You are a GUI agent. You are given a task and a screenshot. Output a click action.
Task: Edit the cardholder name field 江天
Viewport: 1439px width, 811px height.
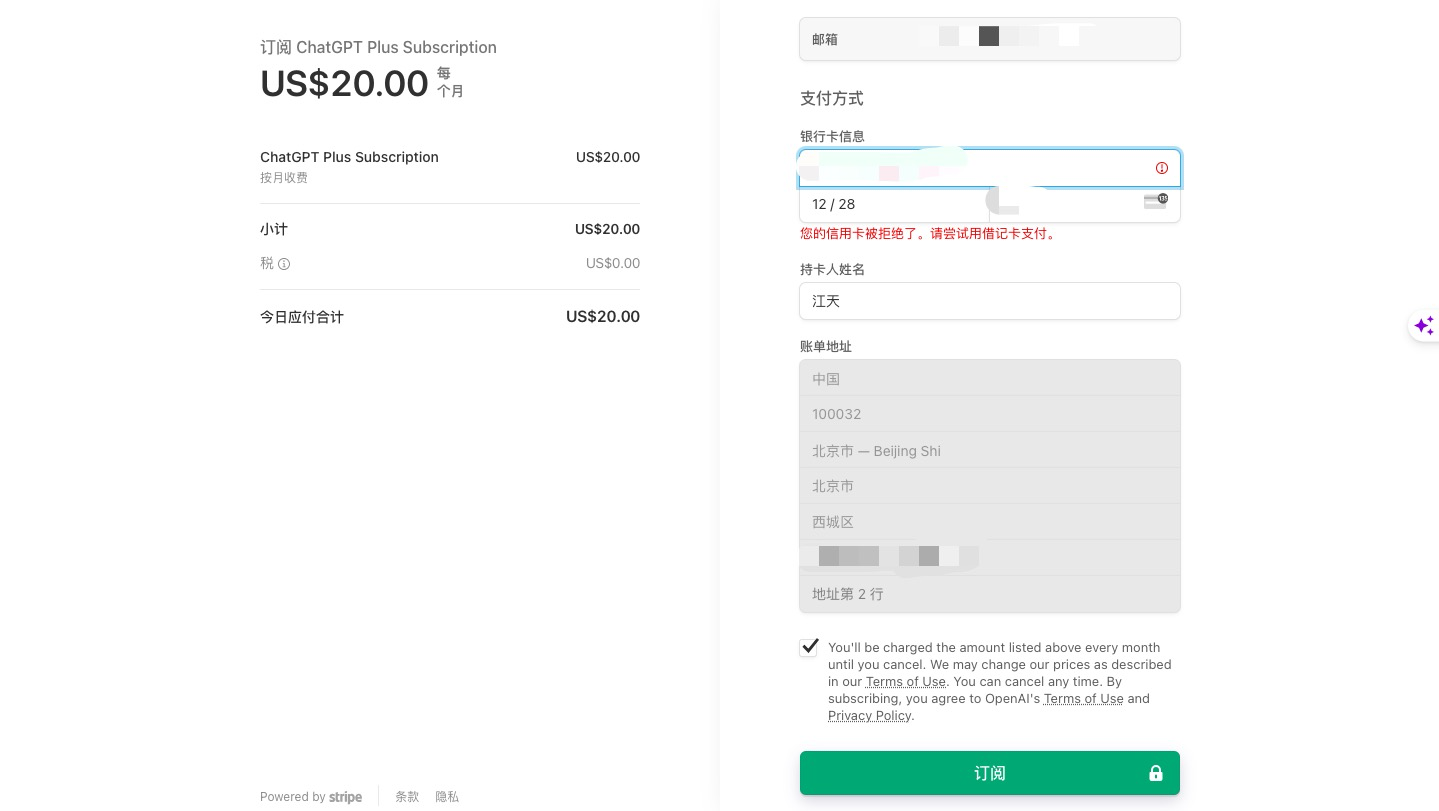(x=990, y=301)
